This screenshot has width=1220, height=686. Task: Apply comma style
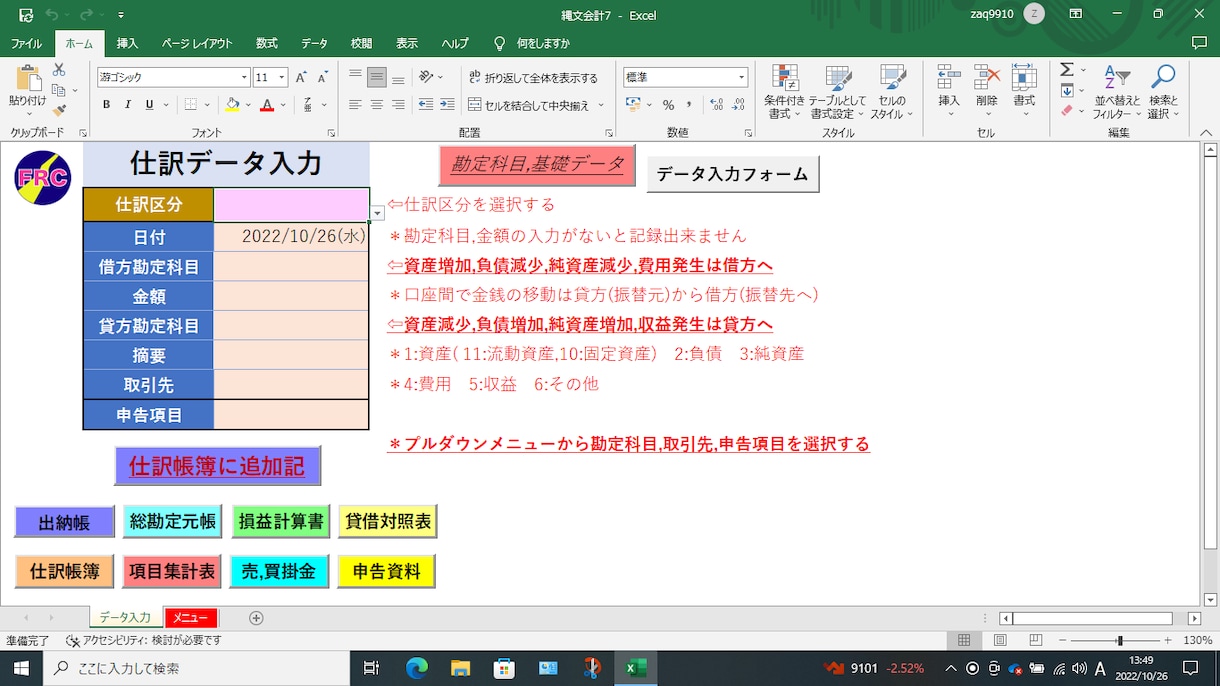(690, 104)
